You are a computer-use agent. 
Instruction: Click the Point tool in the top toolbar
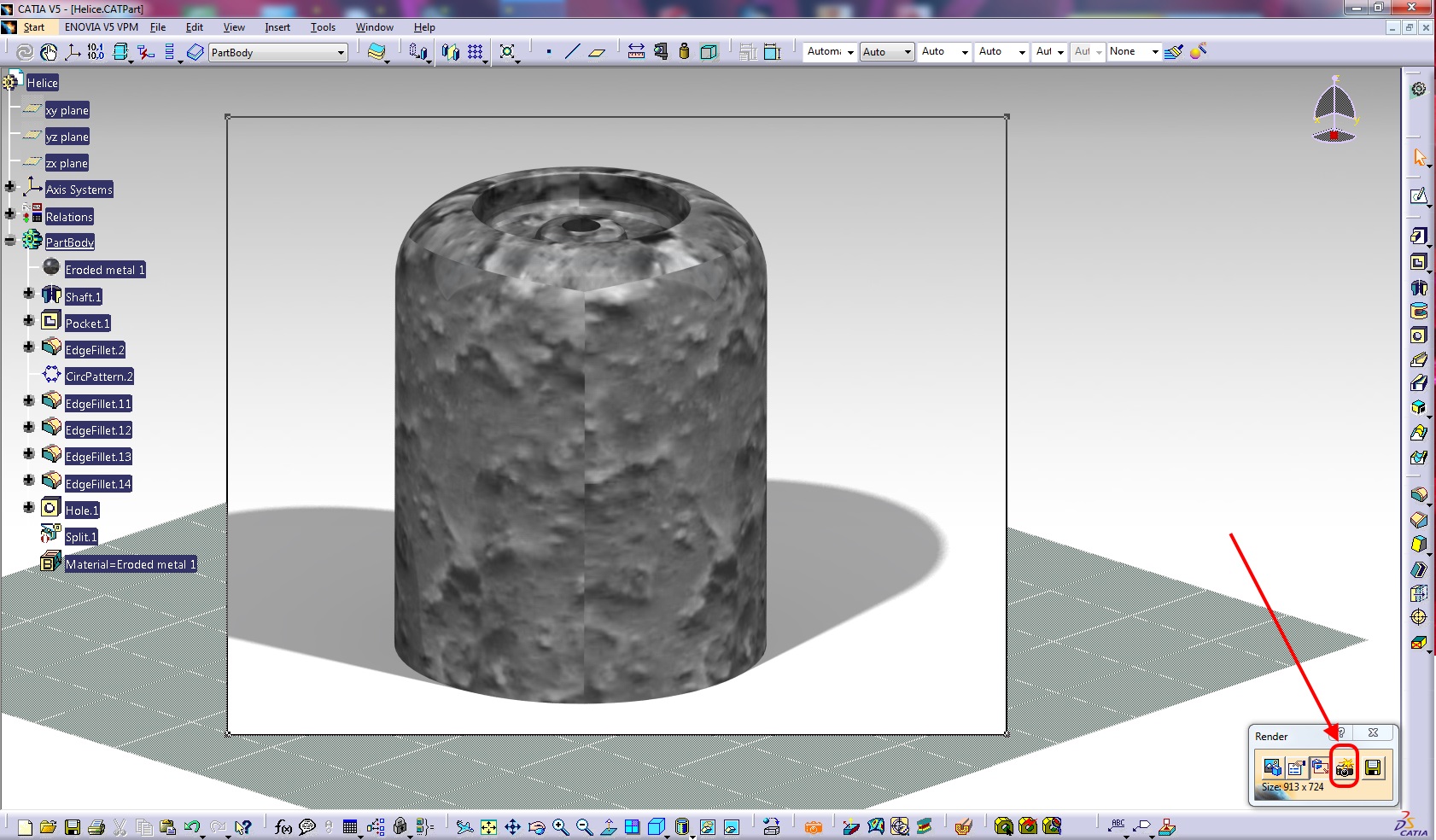548,52
